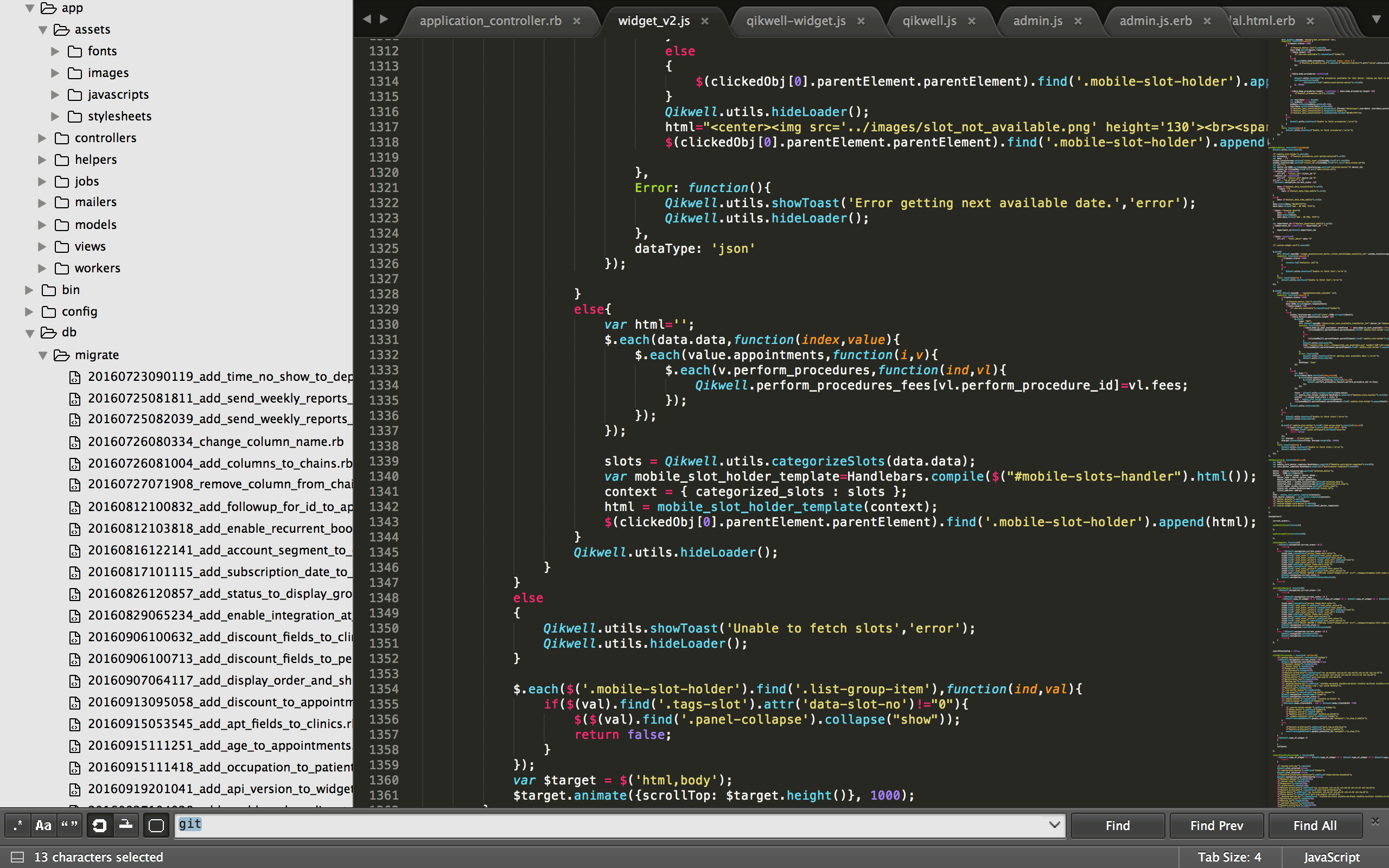Toggle in-selection search option
This screenshot has height=868, width=1389.
tap(126, 826)
